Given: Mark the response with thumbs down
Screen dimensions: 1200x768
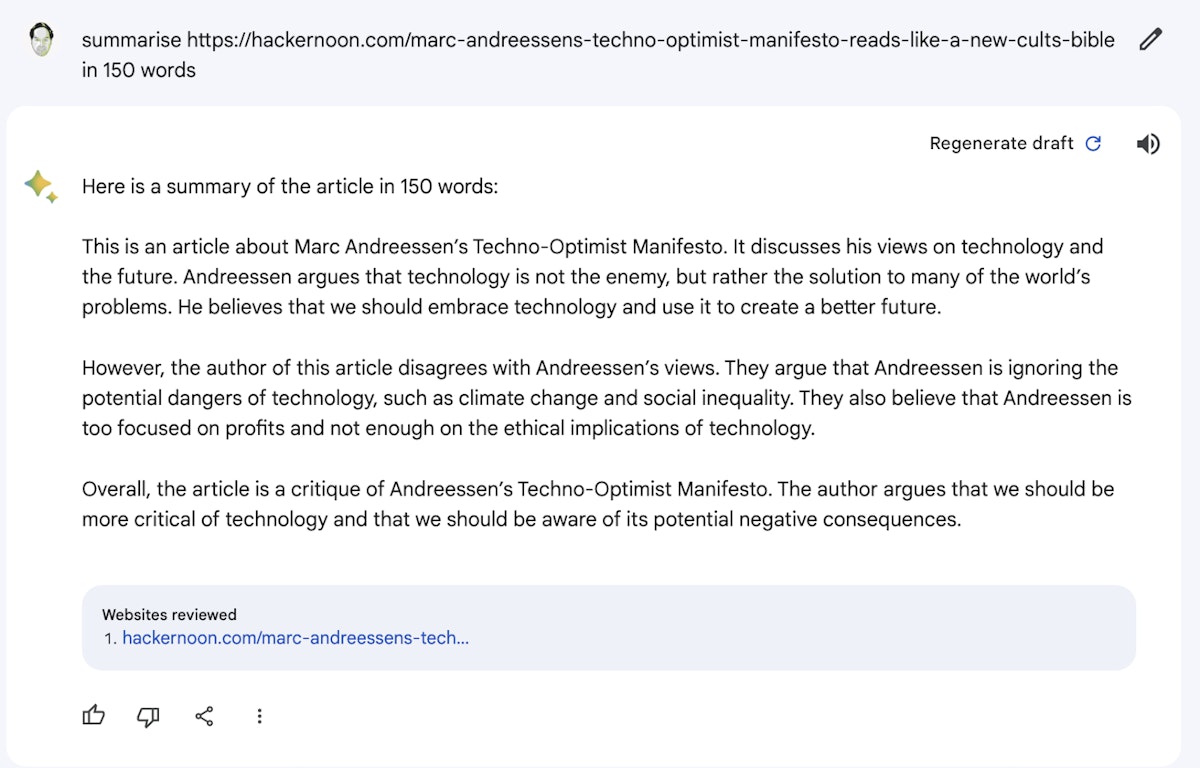Looking at the screenshot, I should point(148,716).
